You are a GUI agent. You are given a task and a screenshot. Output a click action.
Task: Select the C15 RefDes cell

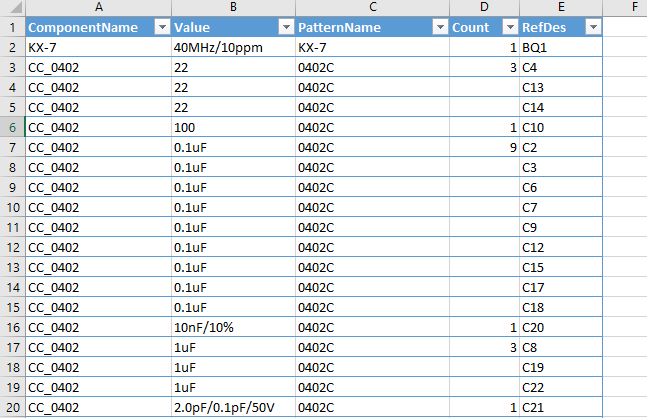[x=561, y=267]
